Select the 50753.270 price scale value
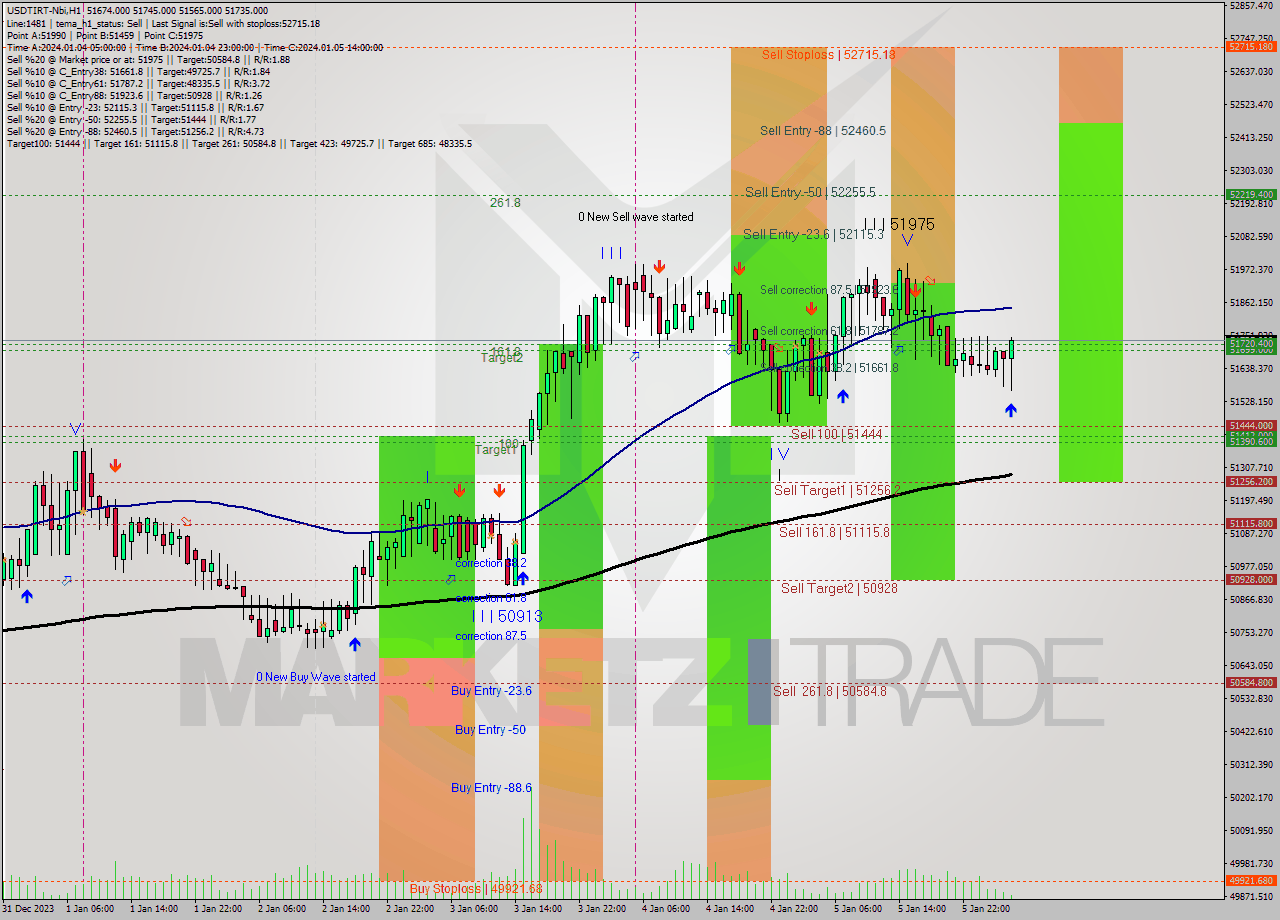The height and width of the screenshot is (920, 1280). click(x=1251, y=632)
